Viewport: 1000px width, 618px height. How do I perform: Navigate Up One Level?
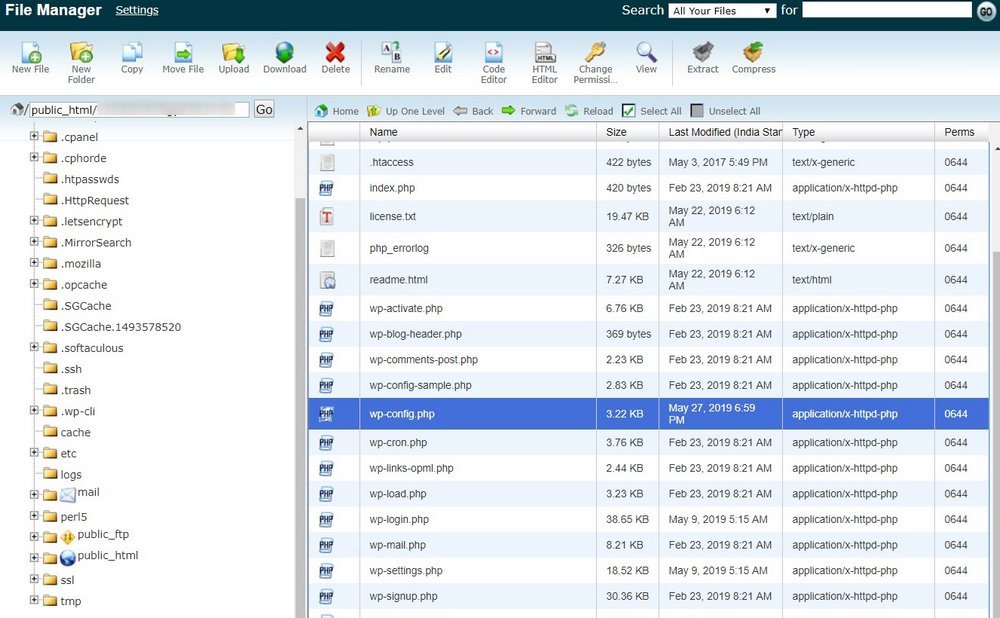406,111
